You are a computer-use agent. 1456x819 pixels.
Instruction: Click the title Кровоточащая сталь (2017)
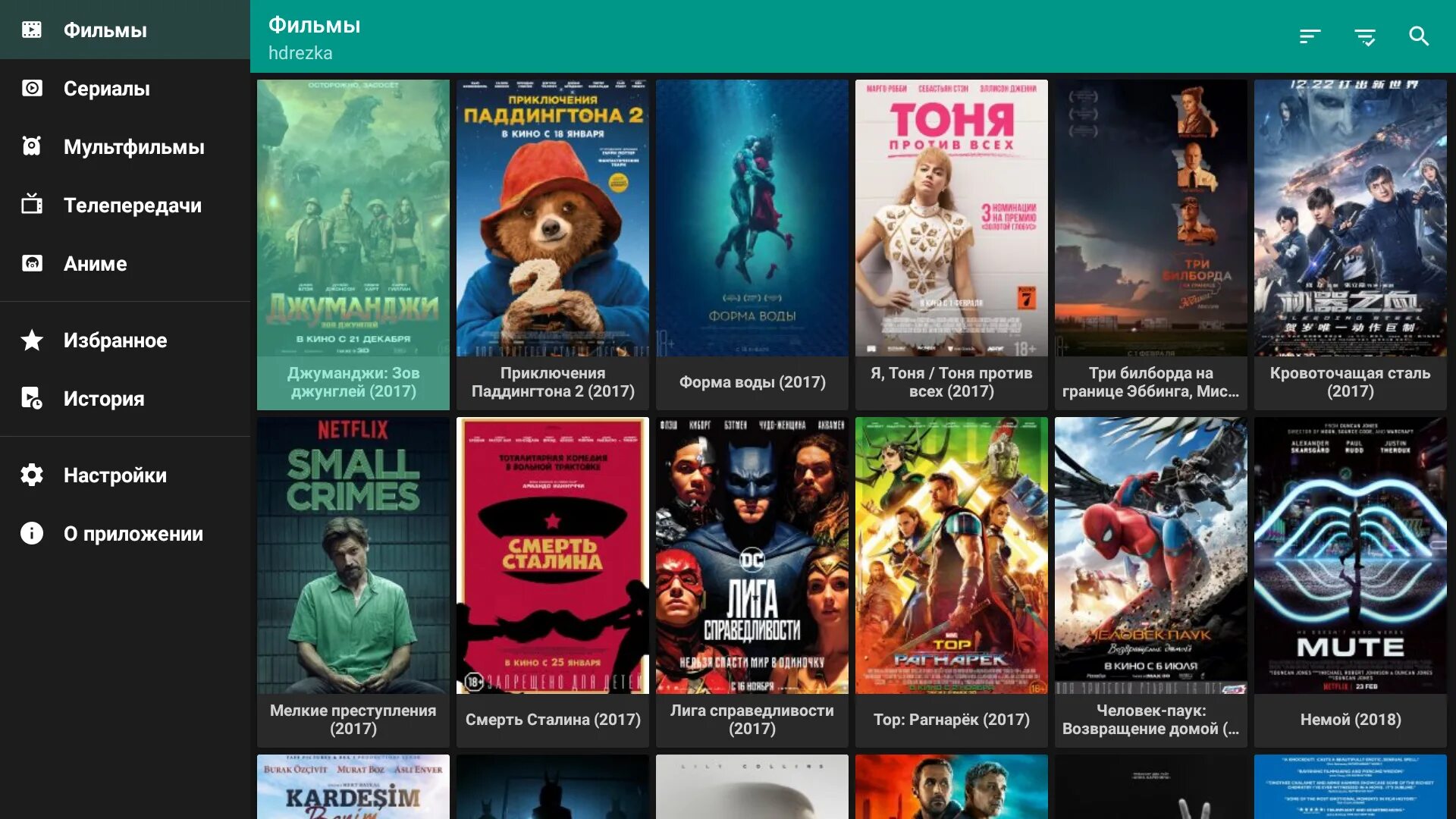[1351, 382]
